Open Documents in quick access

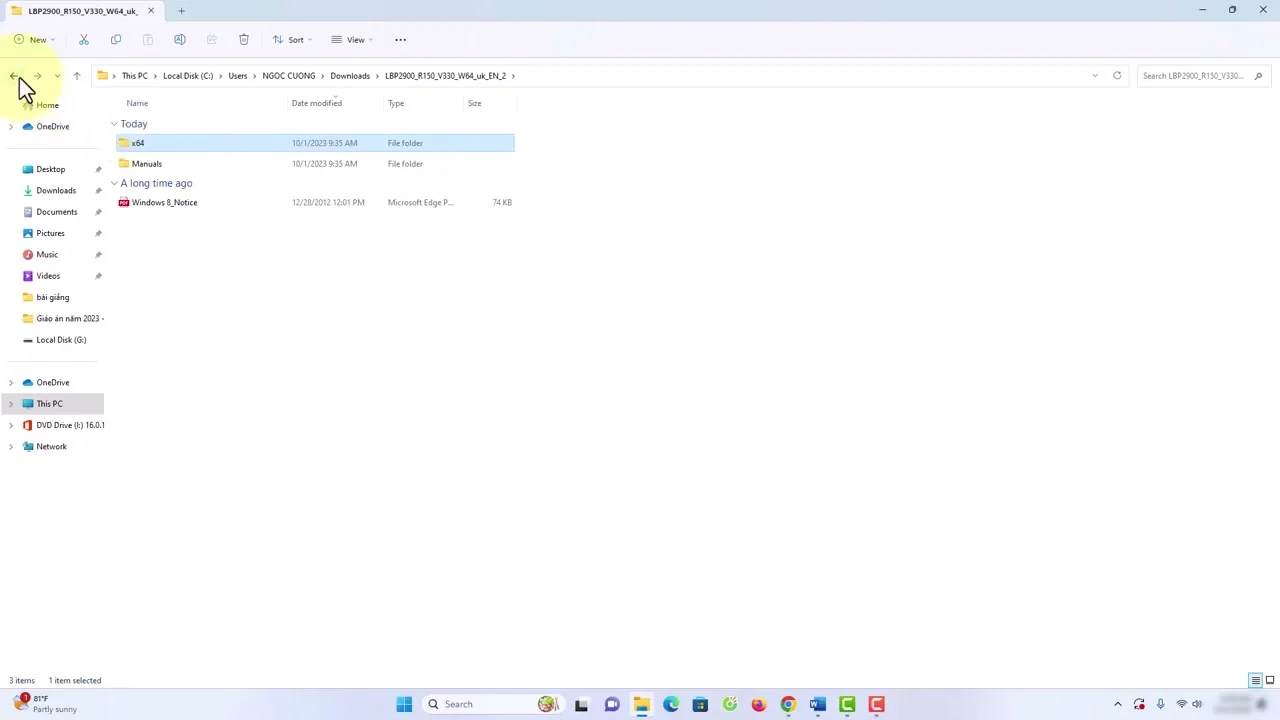(x=57, y=212)
